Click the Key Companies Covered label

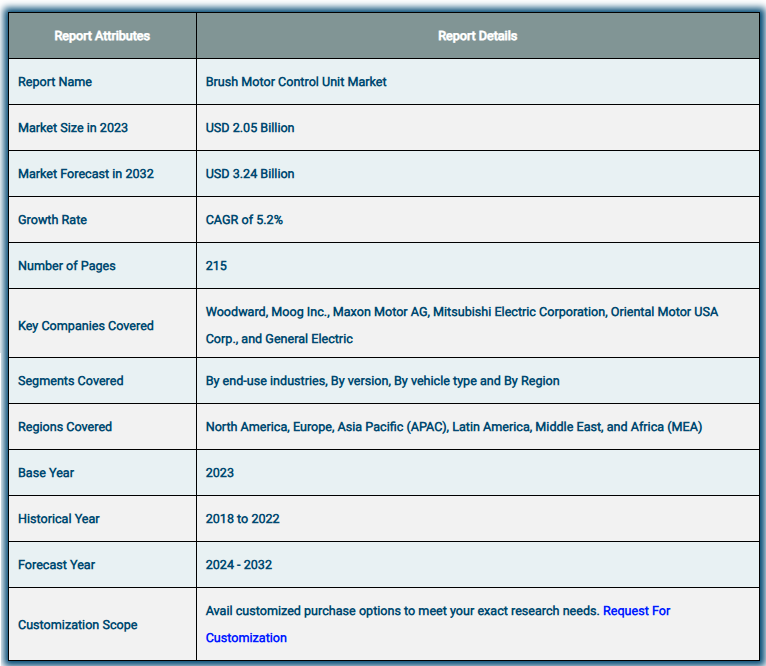(x=86, y=326)
